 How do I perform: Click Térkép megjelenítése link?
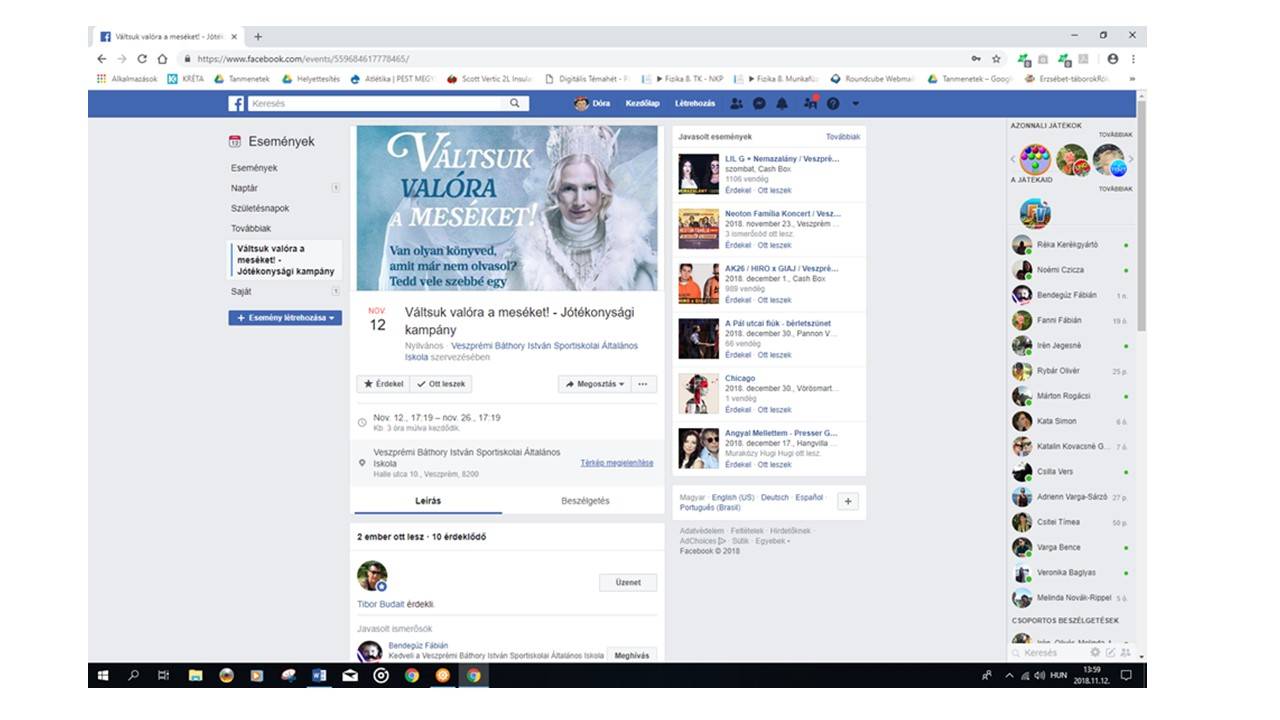coord(617,463)
